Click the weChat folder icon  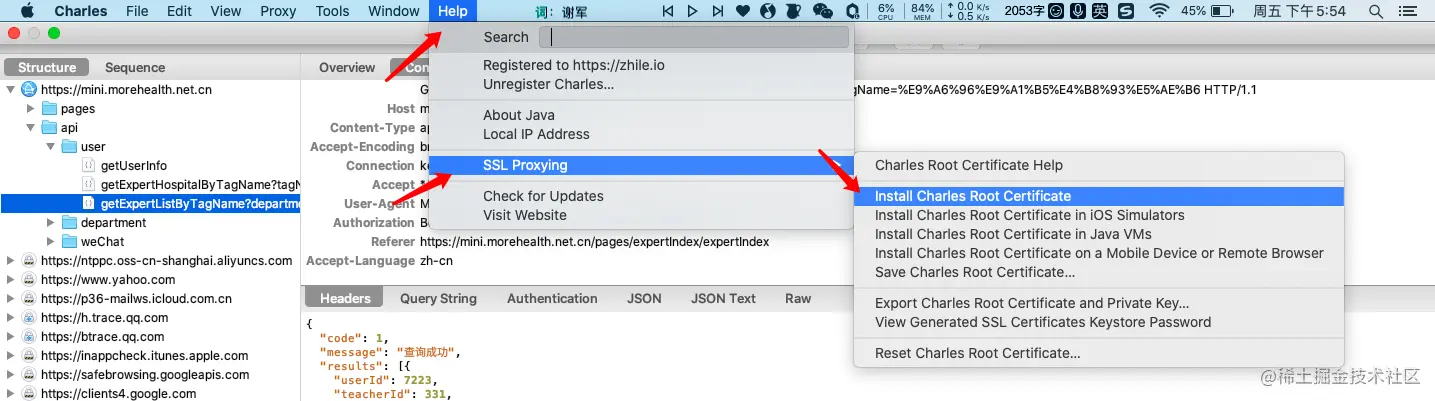tap(68, 241)
